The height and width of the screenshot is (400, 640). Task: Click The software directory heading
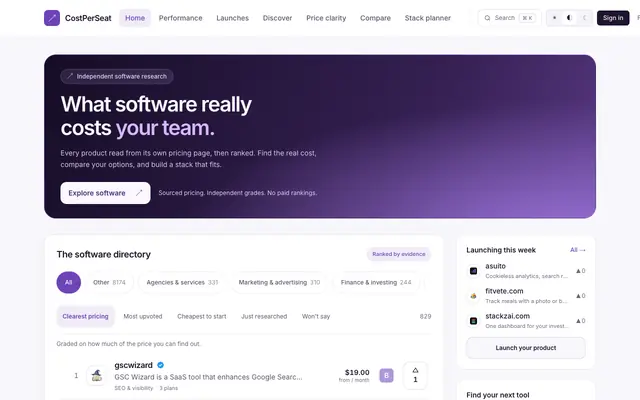104,254
